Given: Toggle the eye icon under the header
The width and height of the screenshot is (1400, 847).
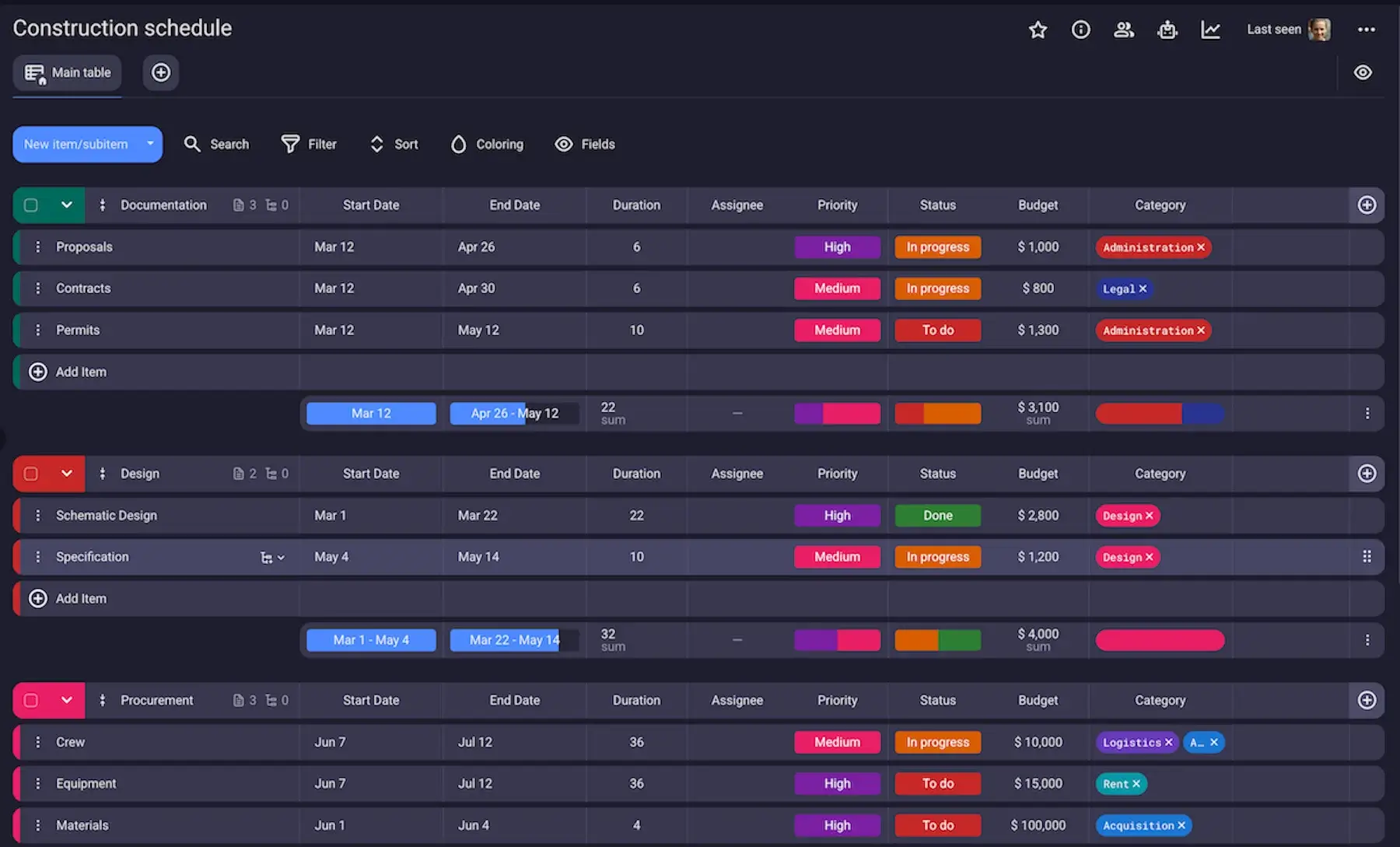Looking at the screenshot, I should point(1363,72).
